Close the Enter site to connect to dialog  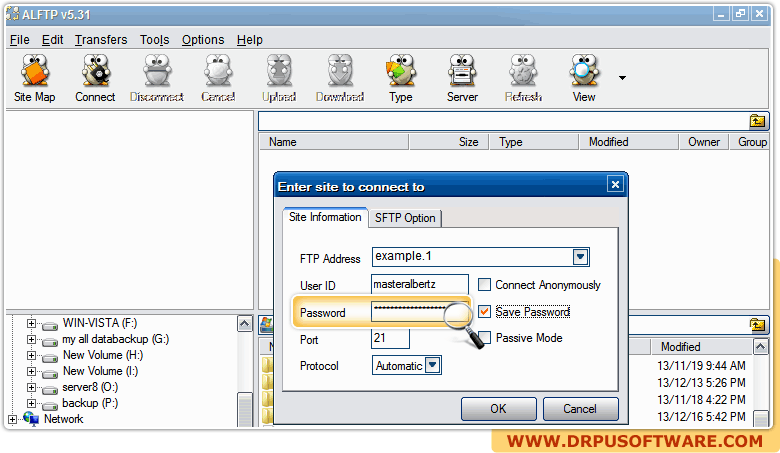coord(615,184)
